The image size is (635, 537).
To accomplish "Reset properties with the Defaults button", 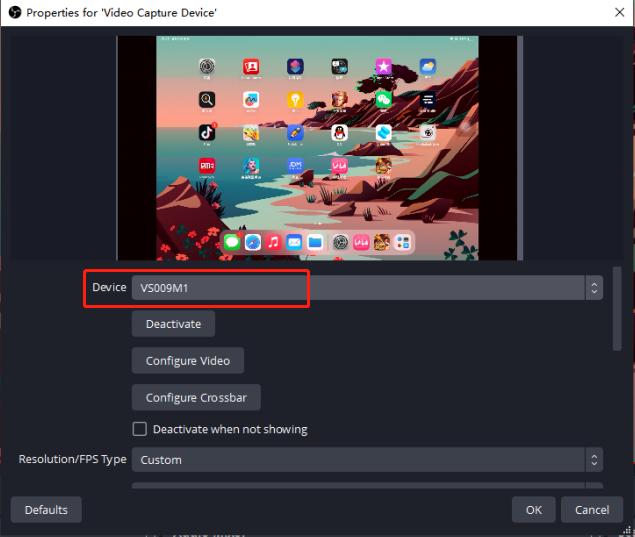I will click(46, 509).
